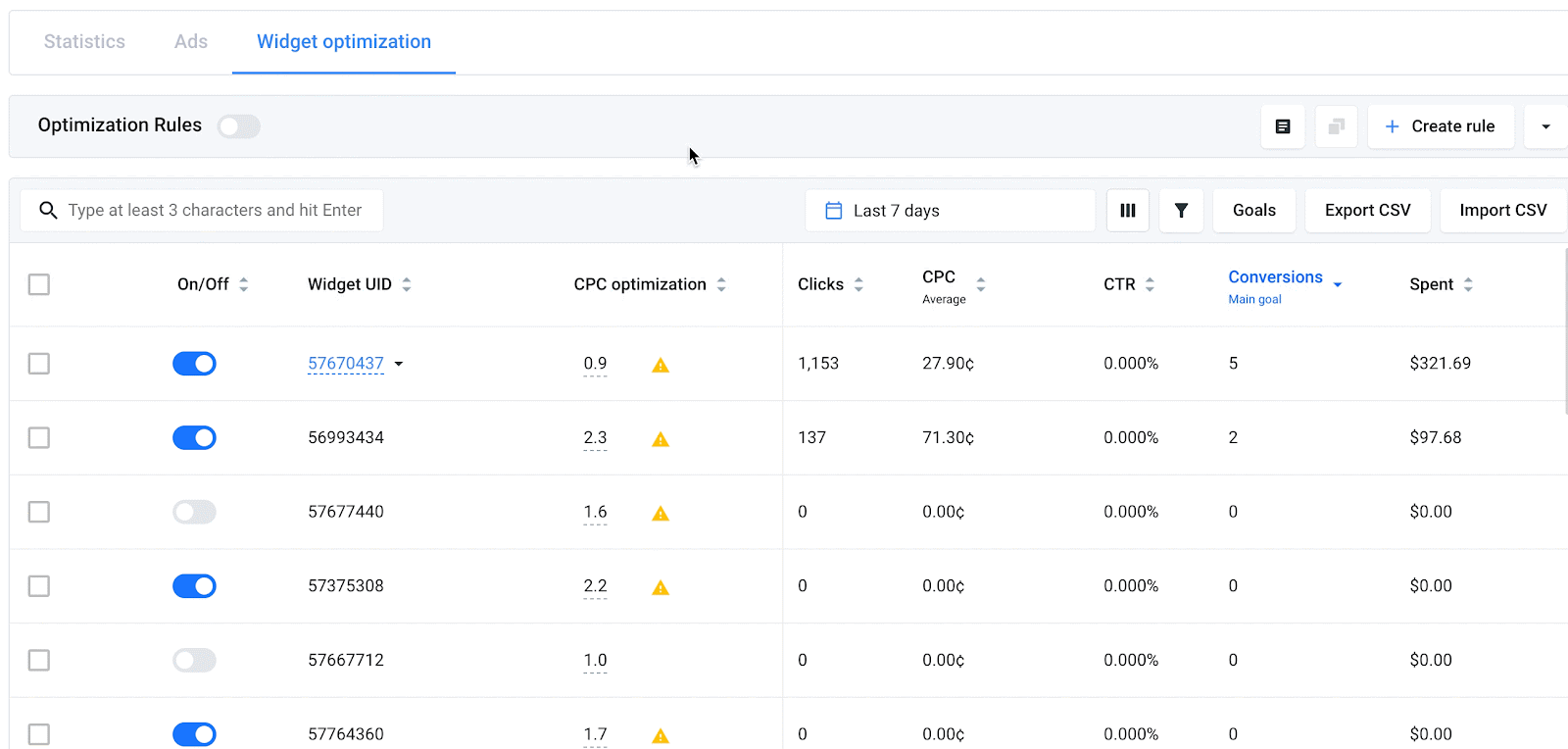Viewport: 1568px width, 749px height.
Task: Click warning icon for widget 57670437
Action: click(x=661, y=365)
